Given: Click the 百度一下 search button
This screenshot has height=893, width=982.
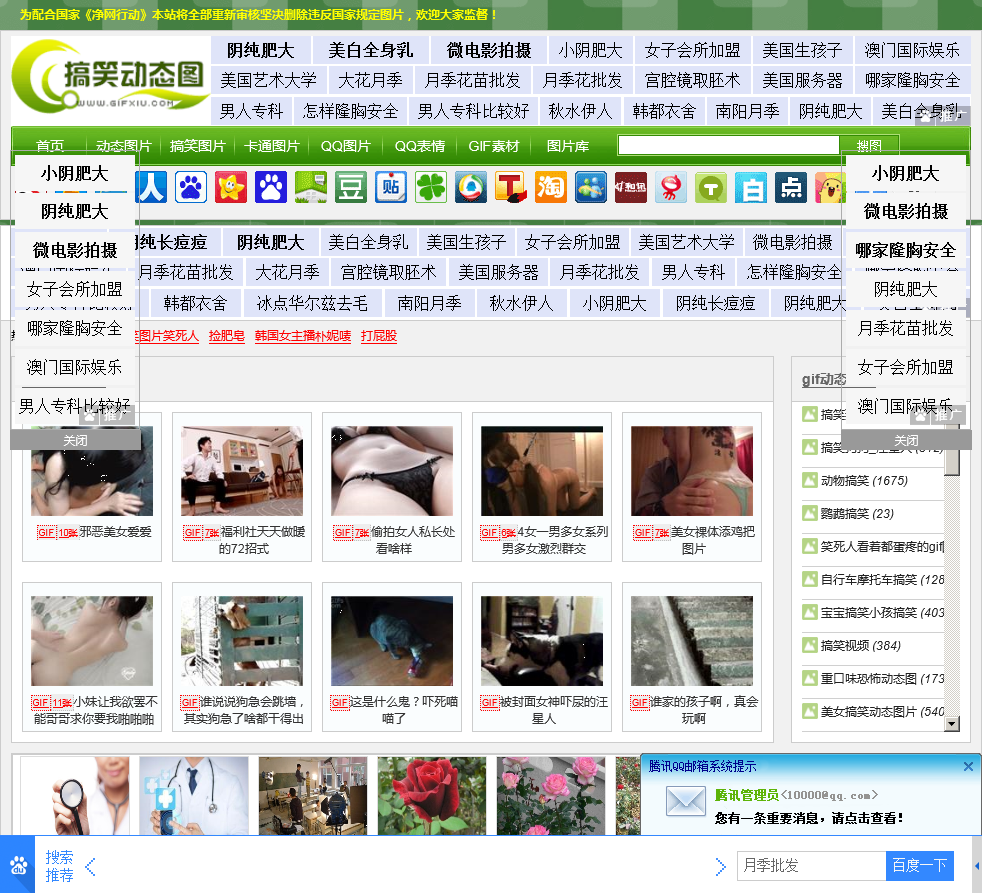Looking at the screenshot, I should (919, 865).
